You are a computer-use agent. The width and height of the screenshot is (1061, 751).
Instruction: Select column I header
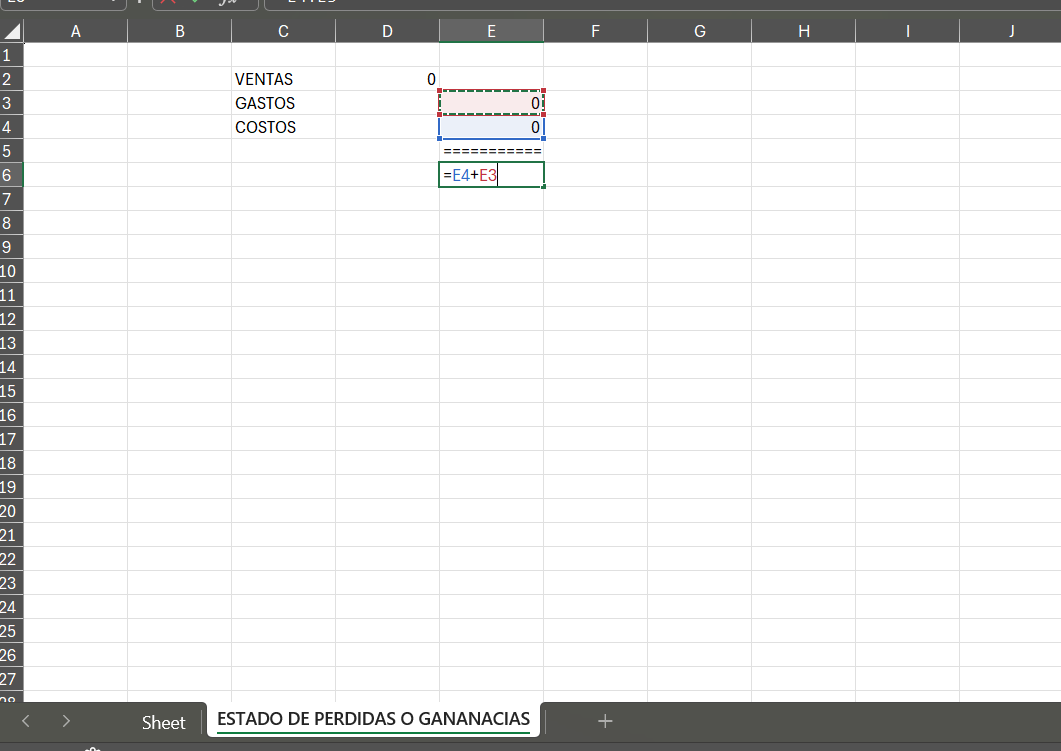(907, 31)
